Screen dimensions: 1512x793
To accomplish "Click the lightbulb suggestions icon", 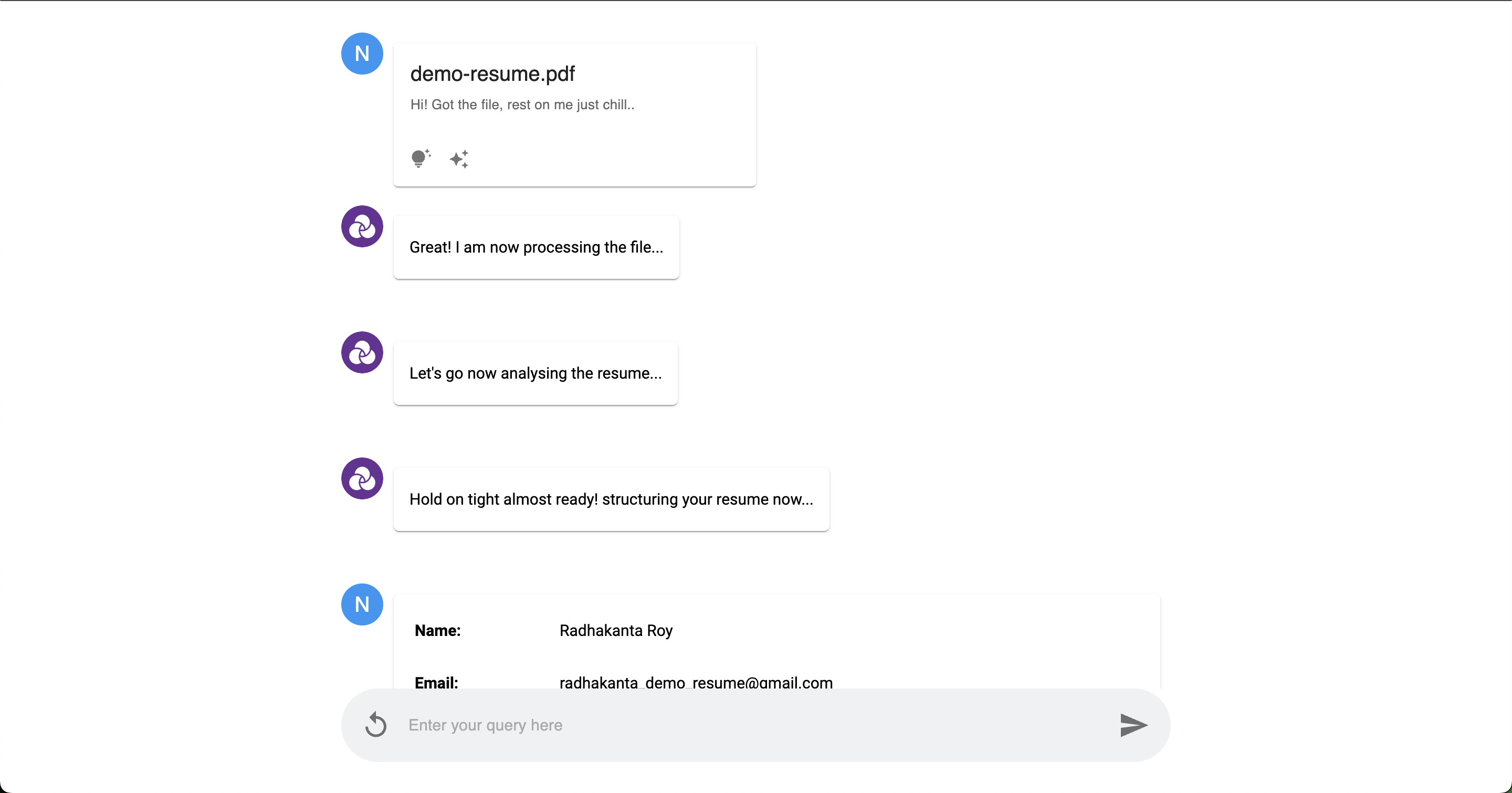I will coord(420,159).
